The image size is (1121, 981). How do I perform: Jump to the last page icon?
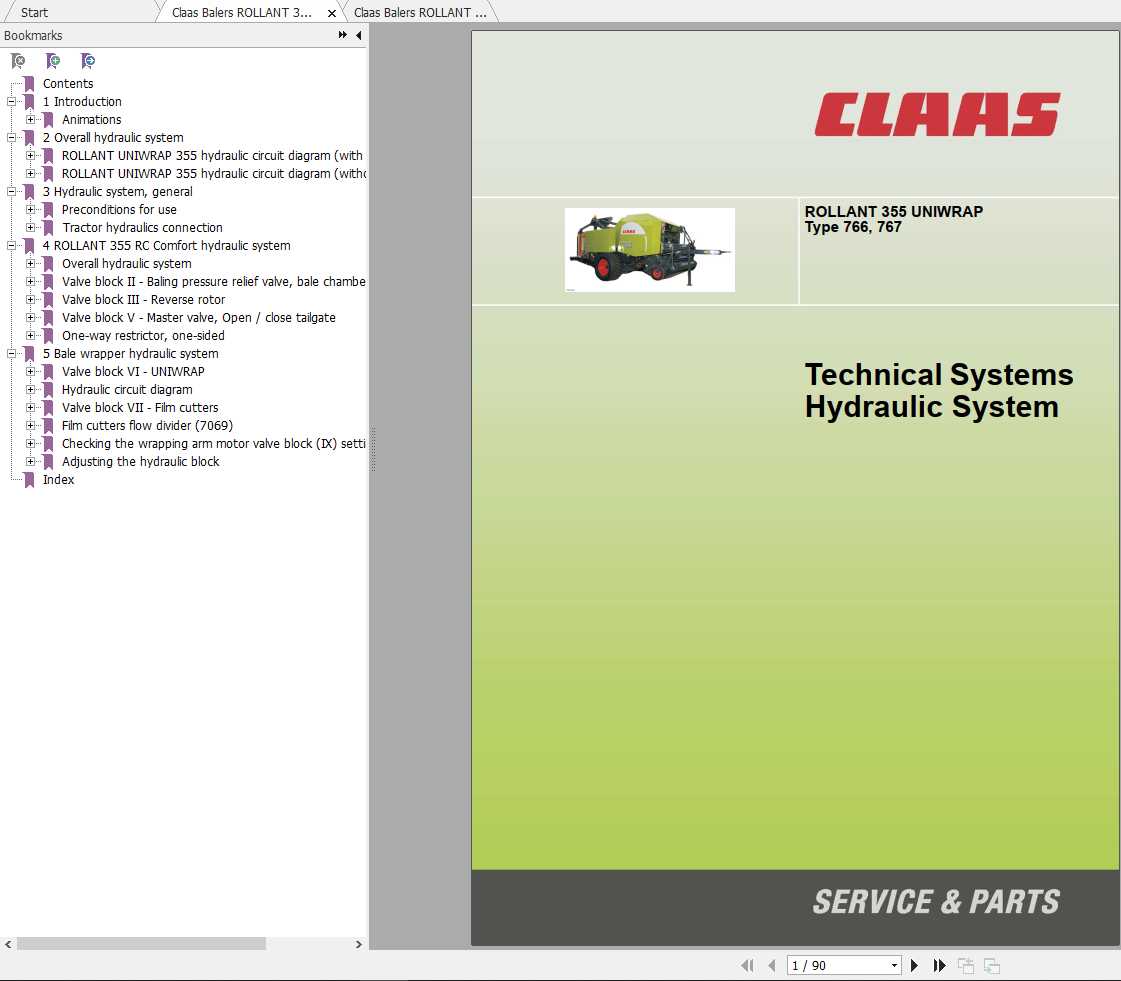[x=939, y=965]
